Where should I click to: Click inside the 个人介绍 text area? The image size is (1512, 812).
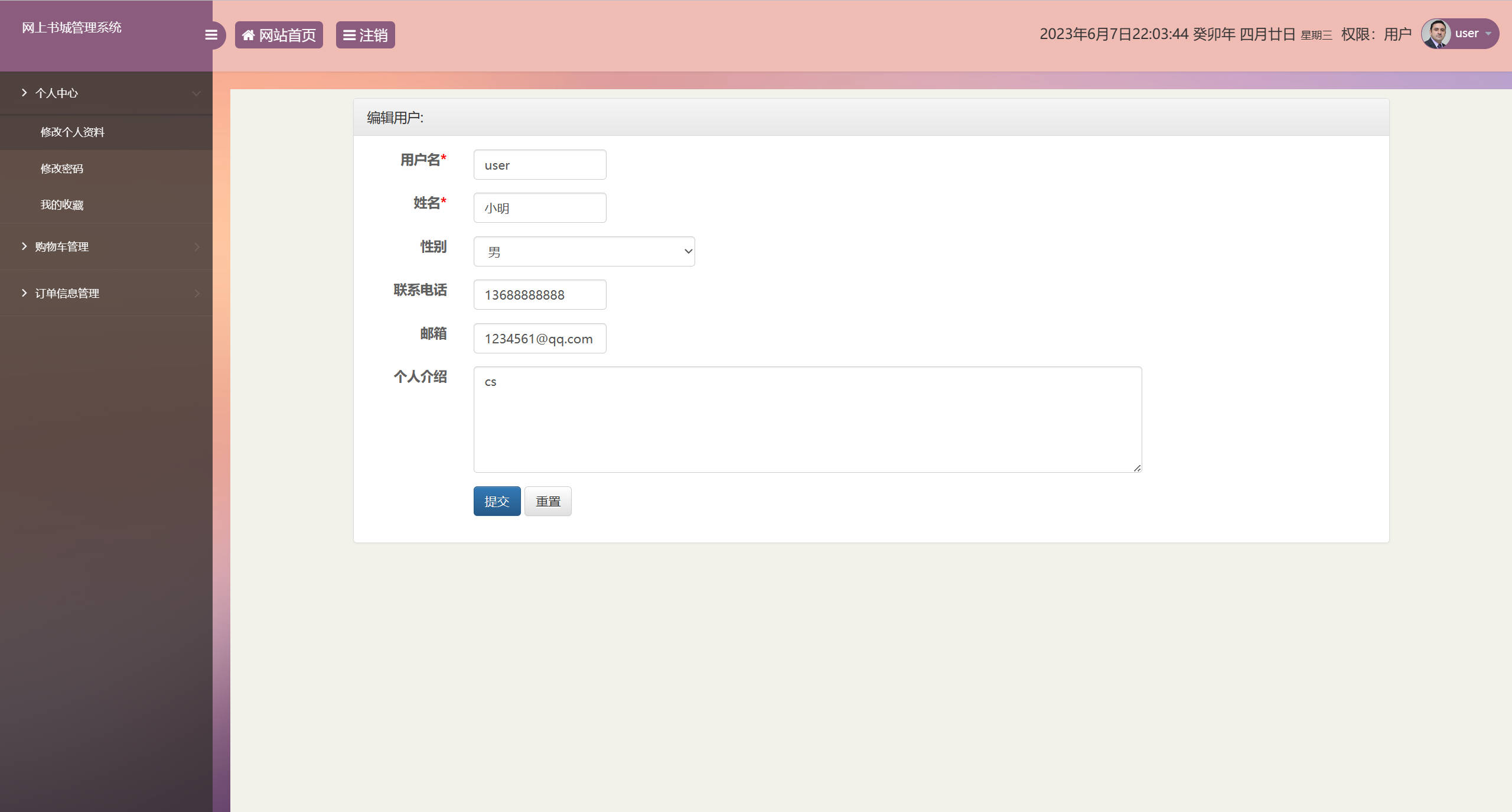coord(806,420)
